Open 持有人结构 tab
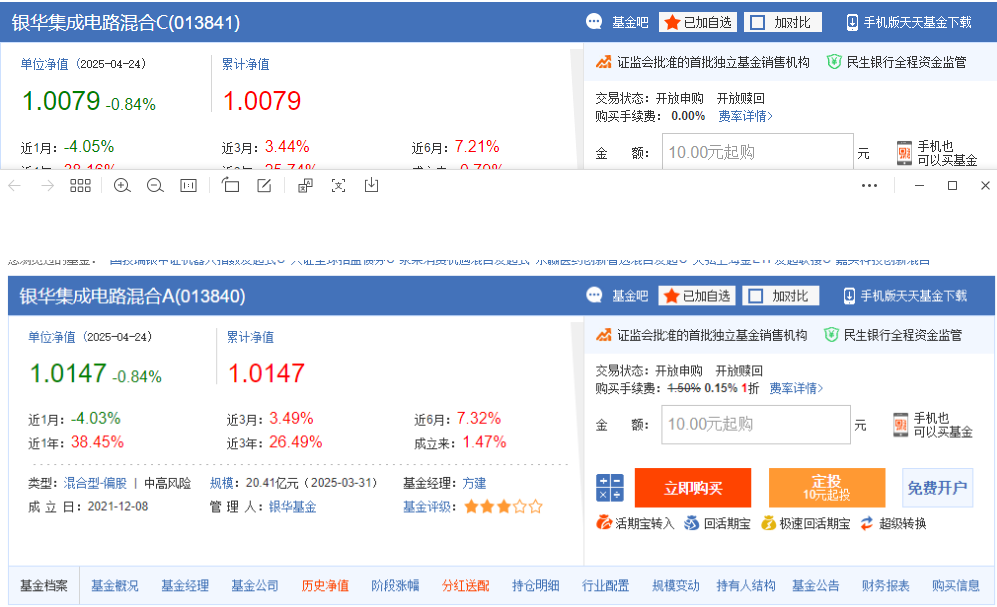This screenshot has width=997, height=607. pyautogui.click(x=746, y=585)
